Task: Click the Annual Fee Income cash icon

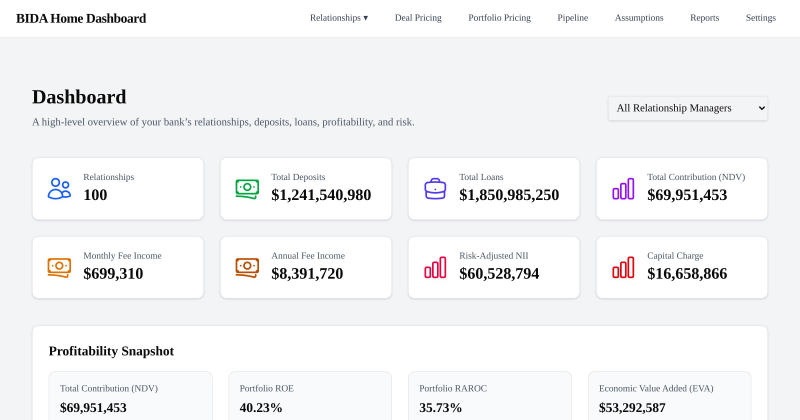Action: [x=247, y=267]
